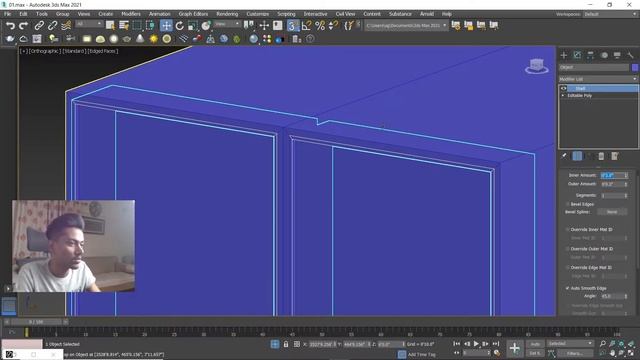This screenshot has height=360, width=640.
Task: Enable Override Outer Mat ID checkbox
Action: click(x=567, y=249)
